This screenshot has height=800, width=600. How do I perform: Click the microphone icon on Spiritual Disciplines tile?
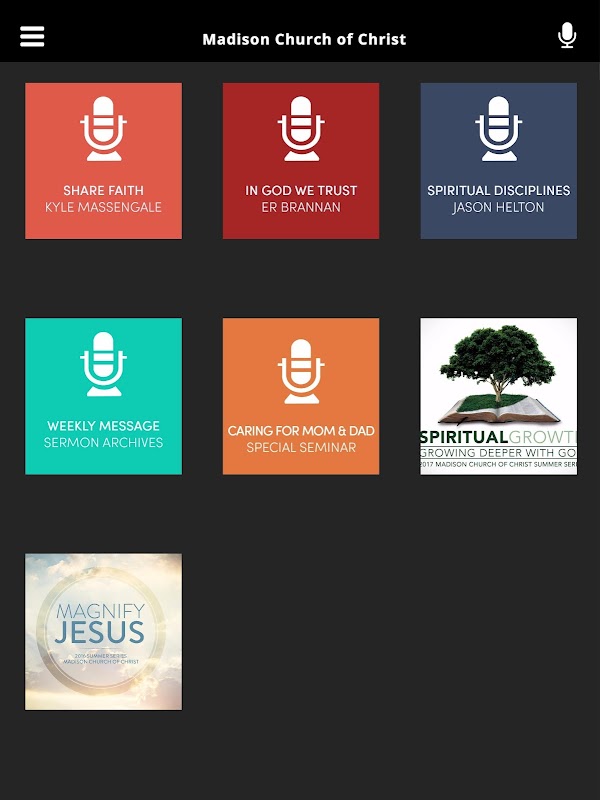coord(498,129)
